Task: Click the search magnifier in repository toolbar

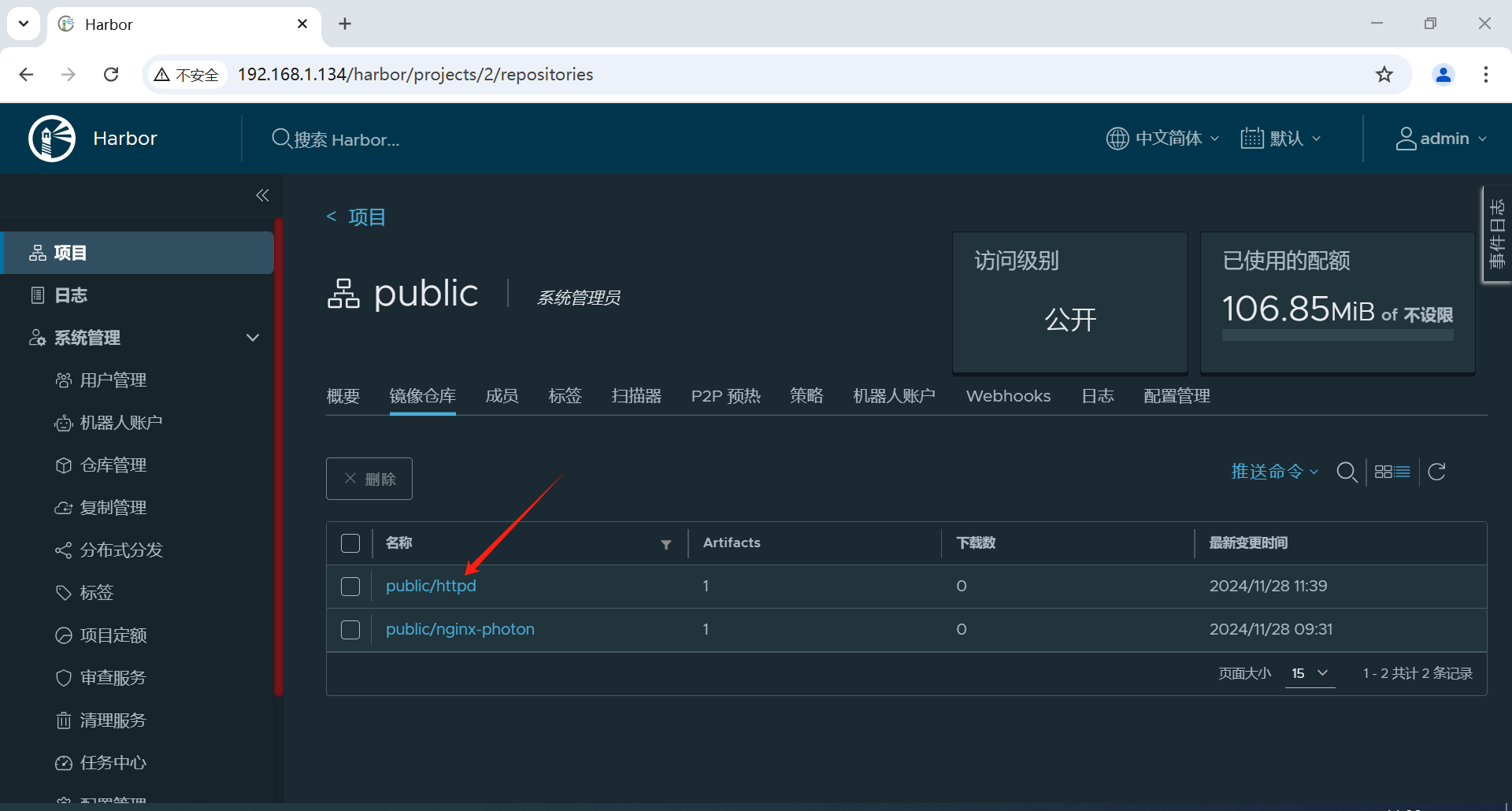Action: pos(1347,472)
